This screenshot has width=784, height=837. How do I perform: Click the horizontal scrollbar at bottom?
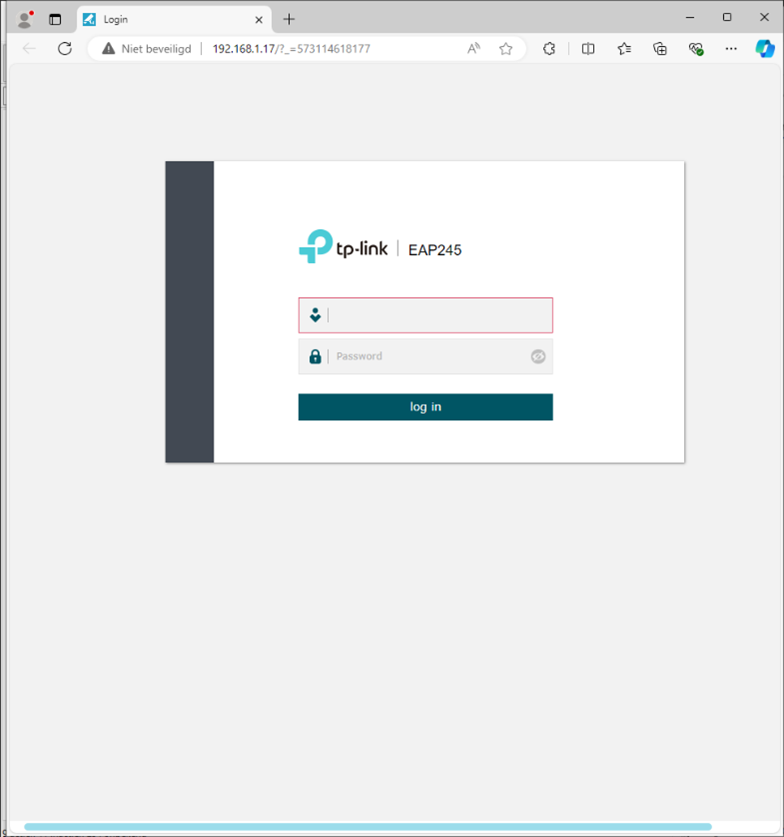point(368,827)
